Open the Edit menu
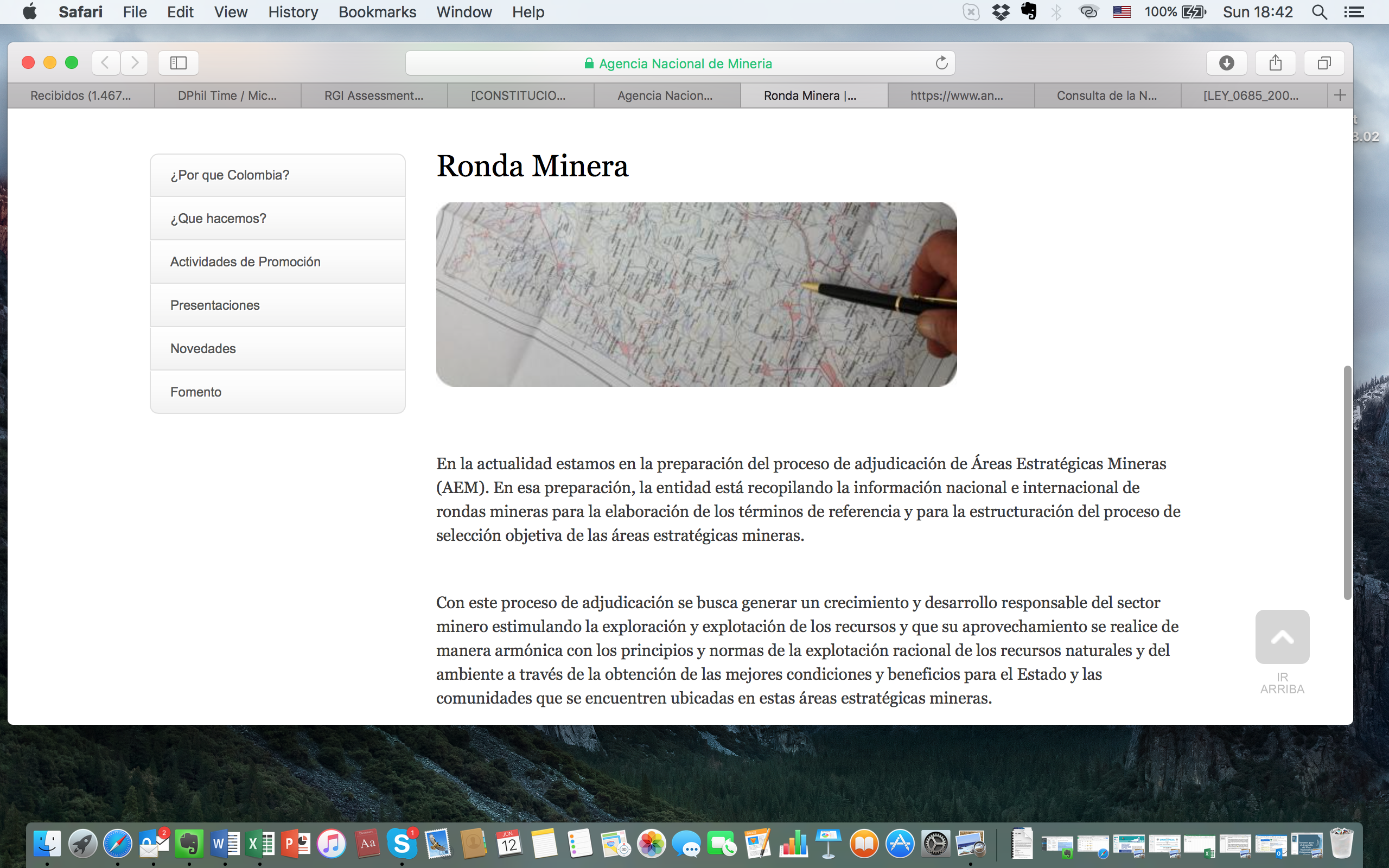 [180, 11]
